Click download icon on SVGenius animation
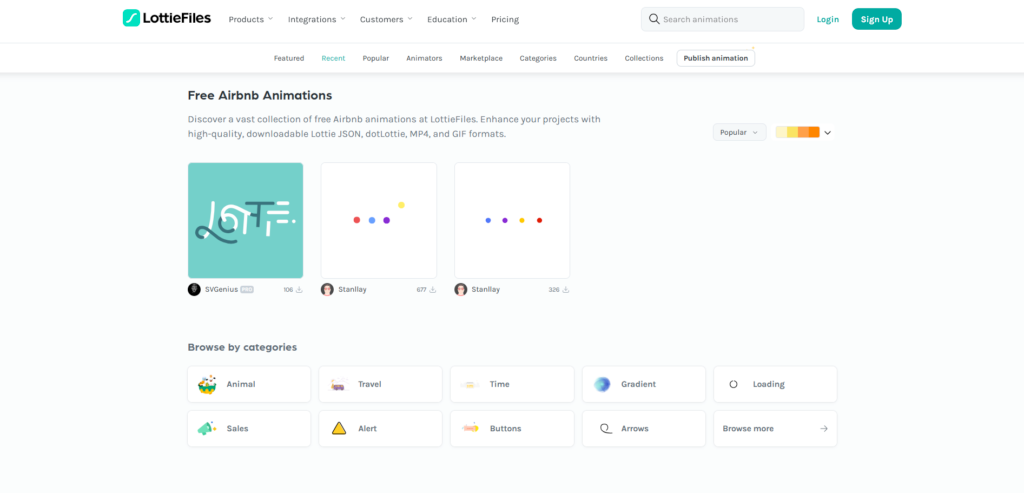 299,290
